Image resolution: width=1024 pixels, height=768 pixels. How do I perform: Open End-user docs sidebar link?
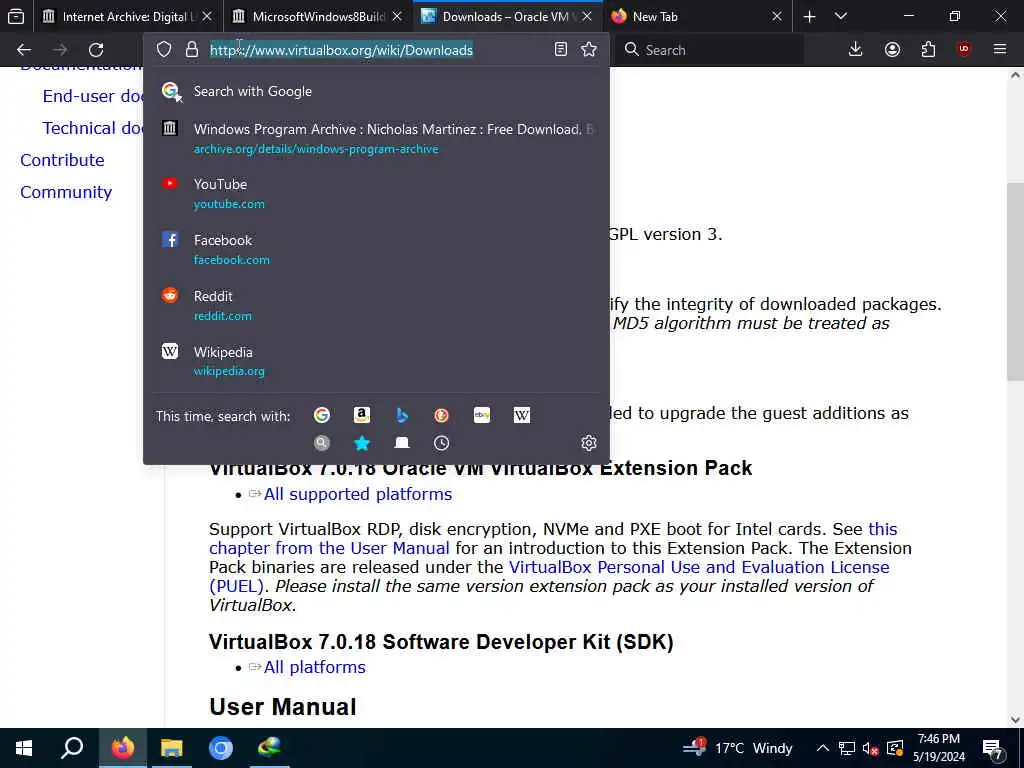(x=93, y=96)
